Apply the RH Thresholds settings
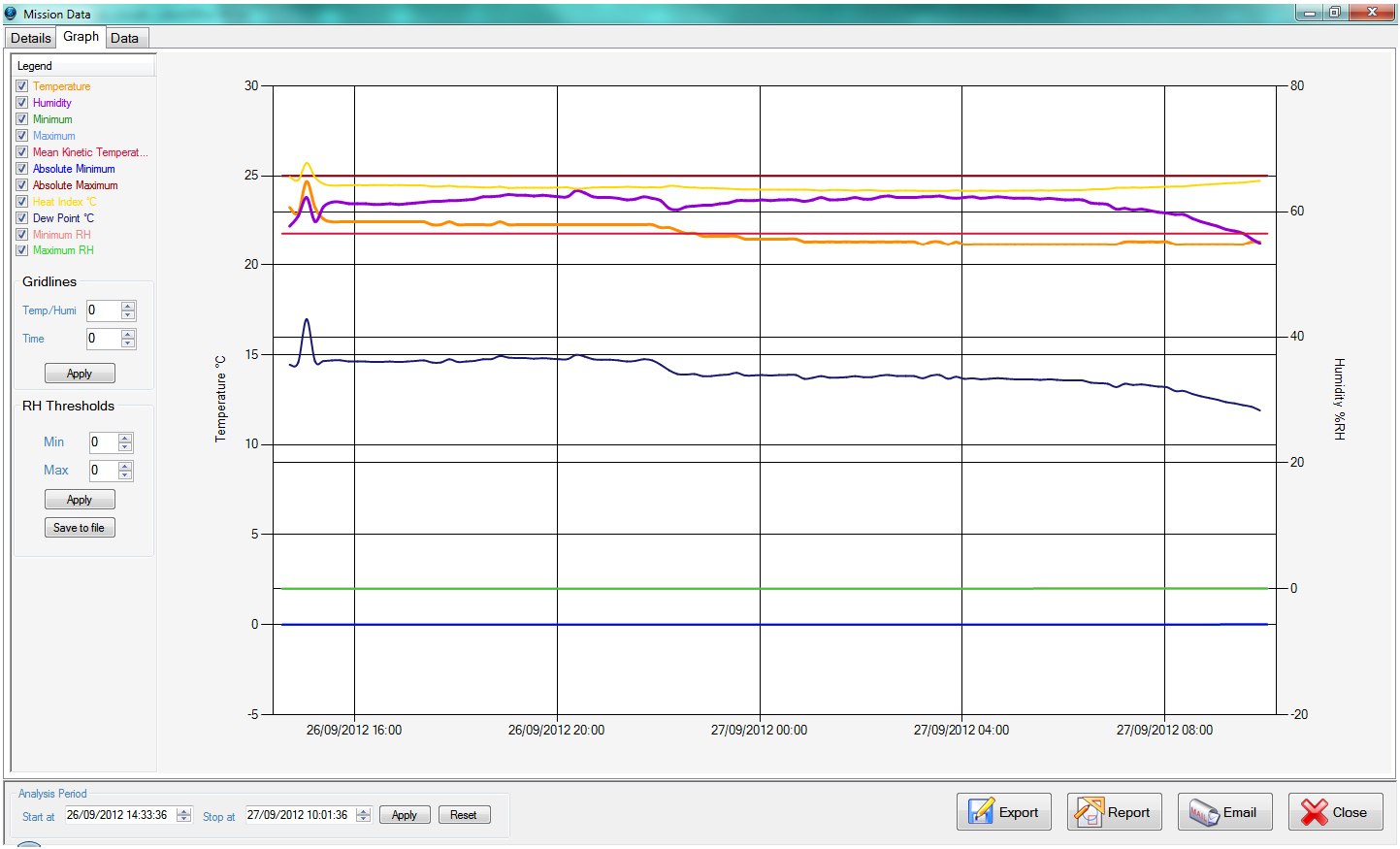The width and height of the screenshot is (1400, 849). point(80,500)
